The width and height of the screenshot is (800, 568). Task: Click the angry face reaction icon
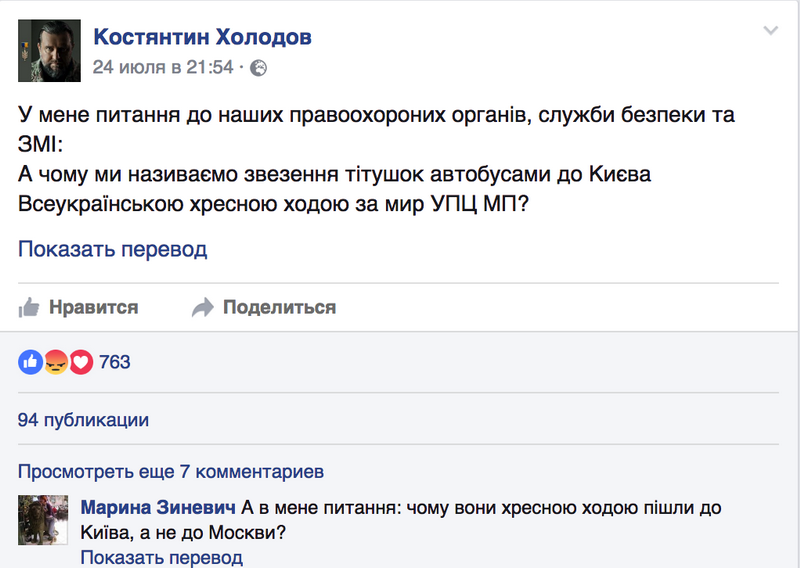coord(56,362)
